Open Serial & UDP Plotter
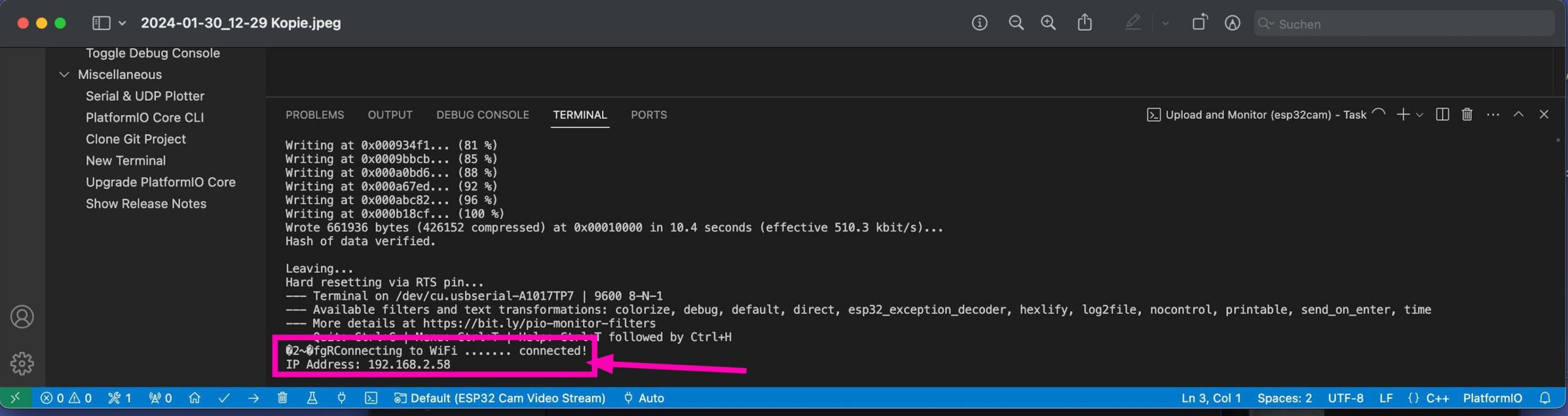The width and height of the screenshot is (1568, 416). (x=145, y=96)
